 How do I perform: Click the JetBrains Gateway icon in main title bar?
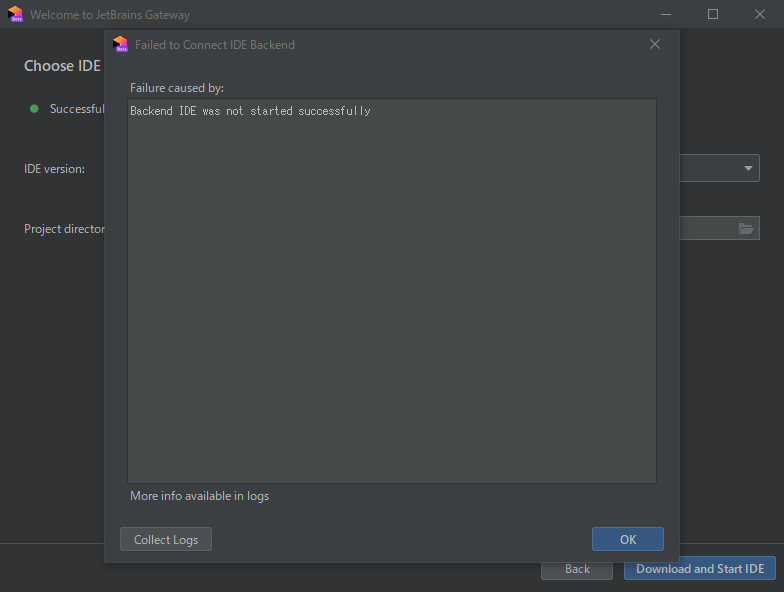click(x=15, y=15)
